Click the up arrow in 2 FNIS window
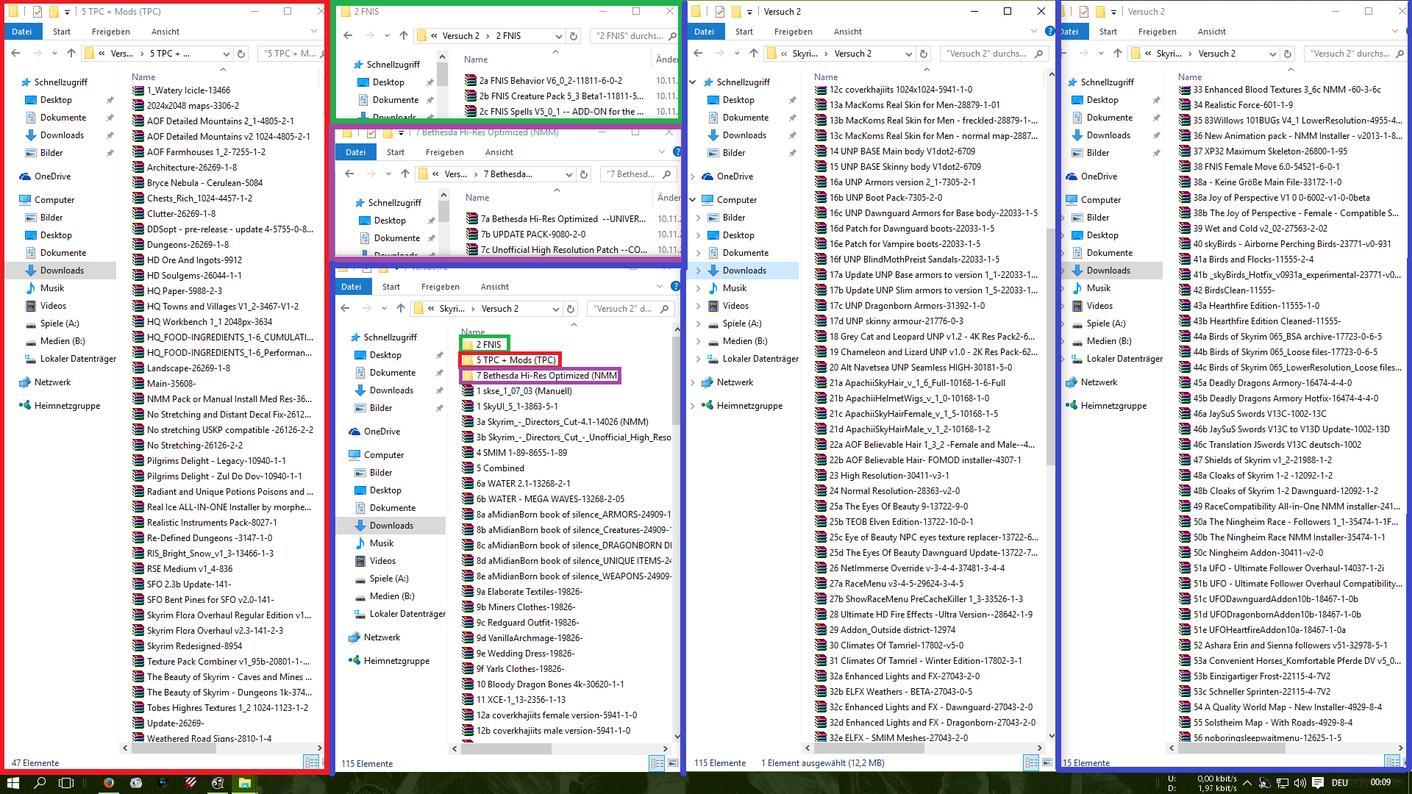 403,36
